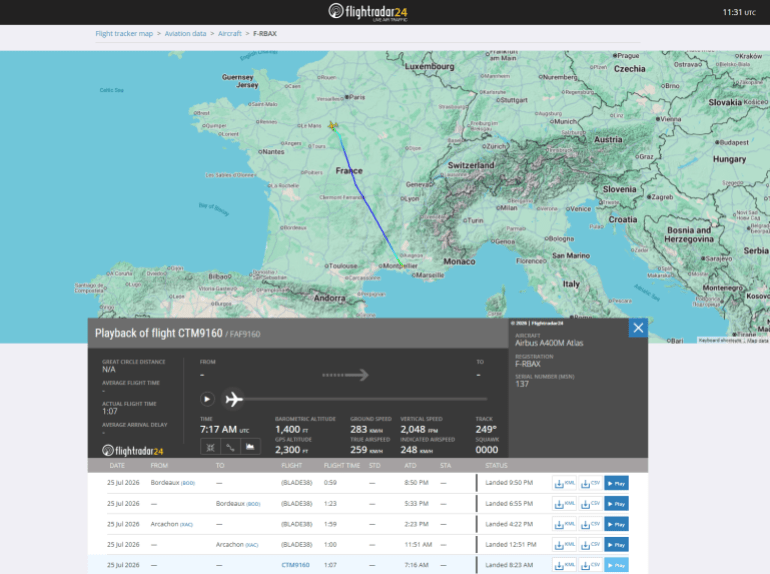Play the flight that landed 12:51 PM
Viewport: 770px width, 574px height.
click(616, 545)
